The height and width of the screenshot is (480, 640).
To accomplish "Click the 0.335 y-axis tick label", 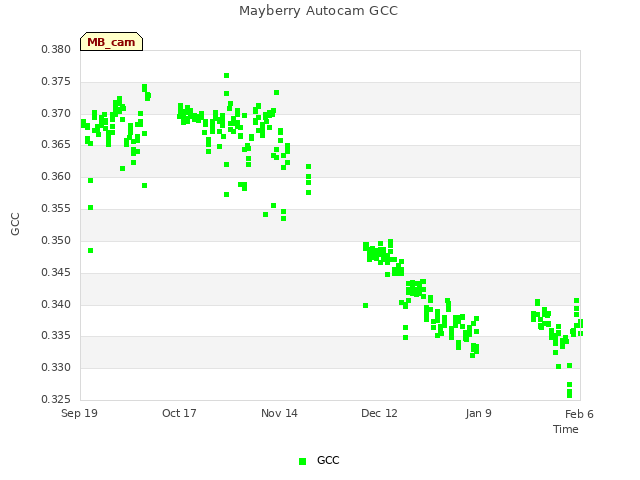I will tap(56, 336).
